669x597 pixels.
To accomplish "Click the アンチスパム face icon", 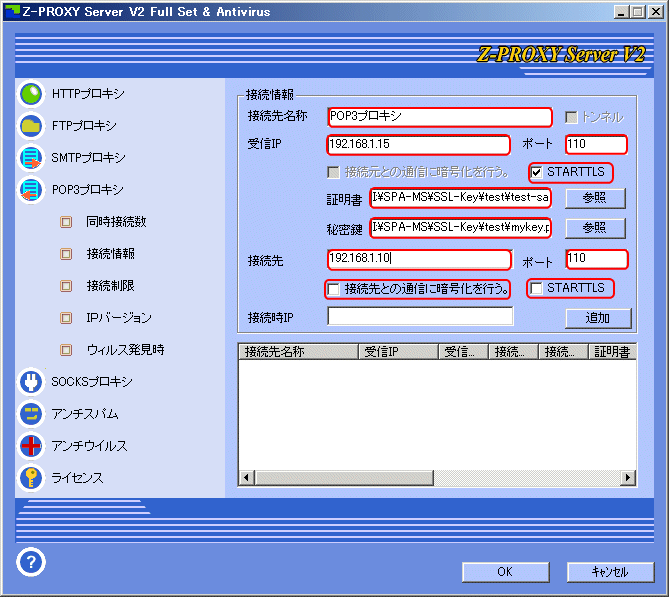I will click(x=31, y=414).
